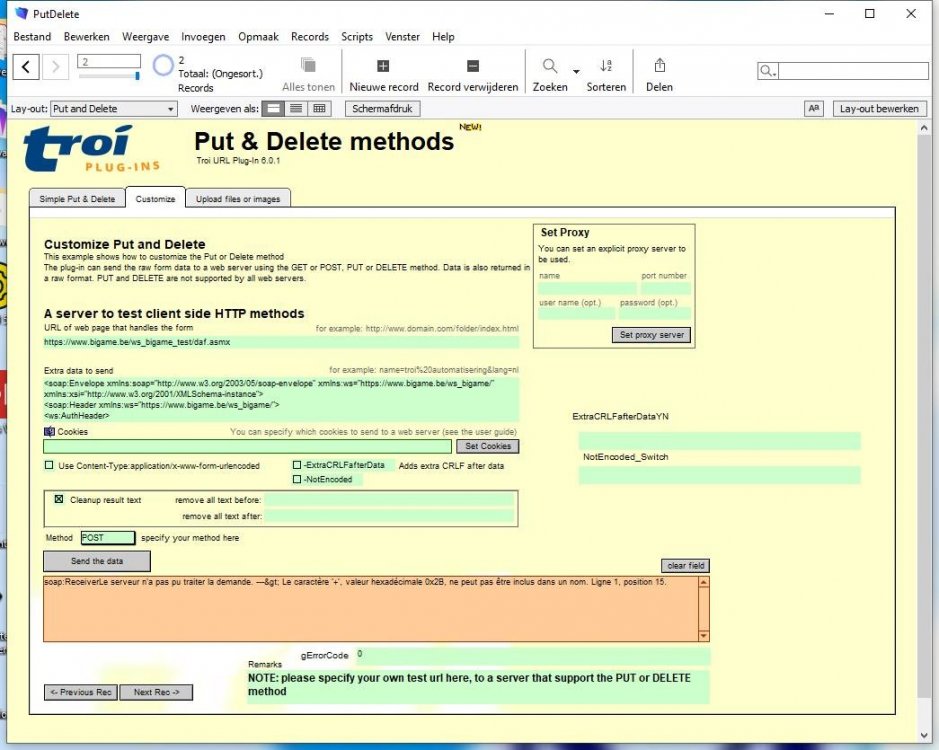Tick the -ExtraCRLFafterData checkbox
The width and height of the screenshot is (939, 750).
tap(296, 465)
